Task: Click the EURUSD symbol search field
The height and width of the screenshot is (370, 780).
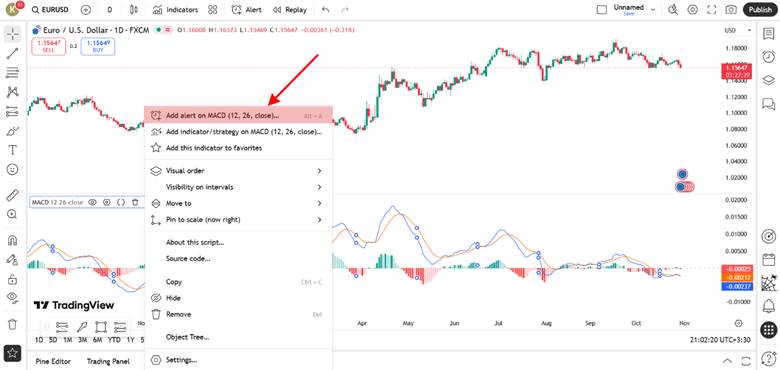Action: pyautogui.click(x=50, y=9)
